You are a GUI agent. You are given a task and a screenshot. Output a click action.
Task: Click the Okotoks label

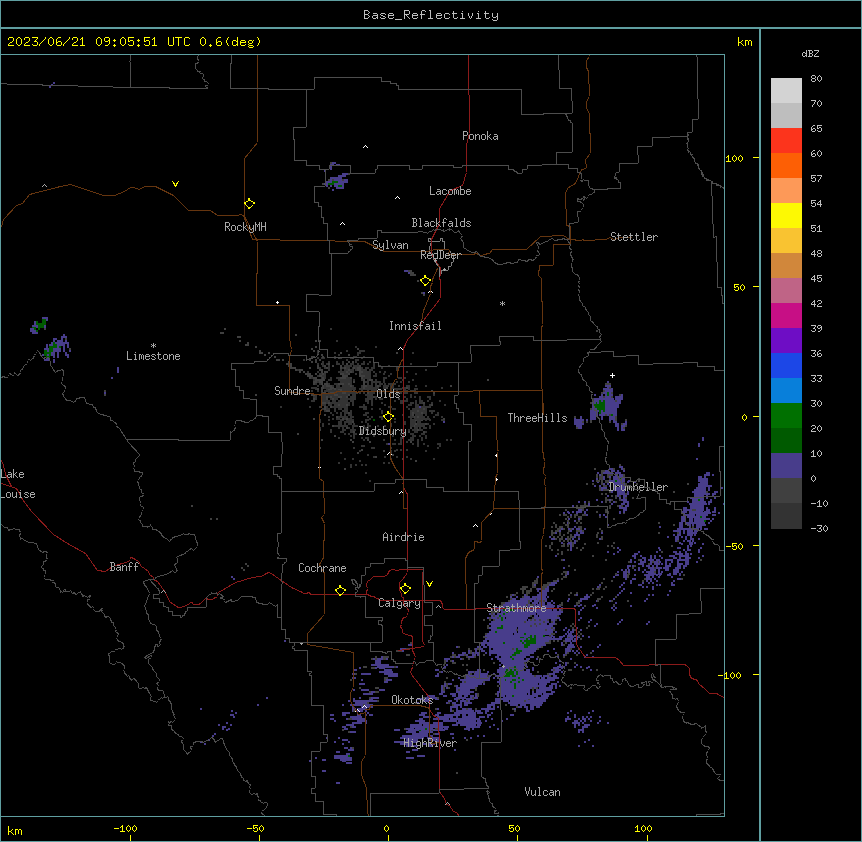coord(412,700)
